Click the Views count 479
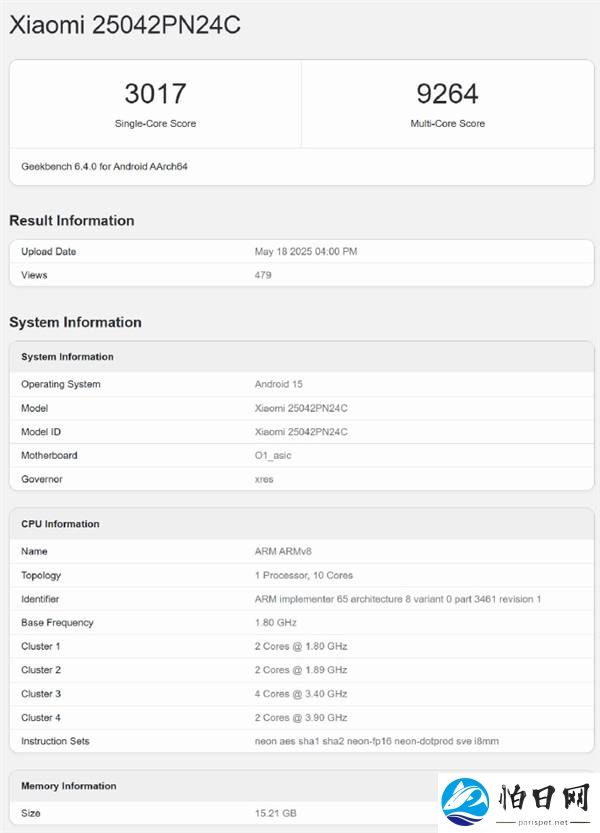The image size is (600, 833). pos(263,275)
